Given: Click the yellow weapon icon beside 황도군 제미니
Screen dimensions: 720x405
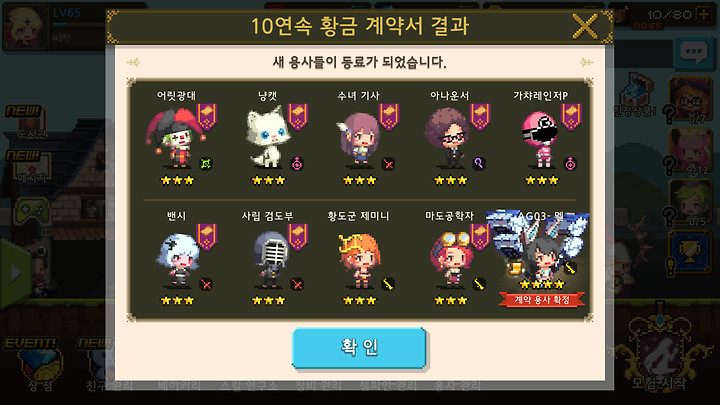Looking at the screenshot, I should [388, 284].
